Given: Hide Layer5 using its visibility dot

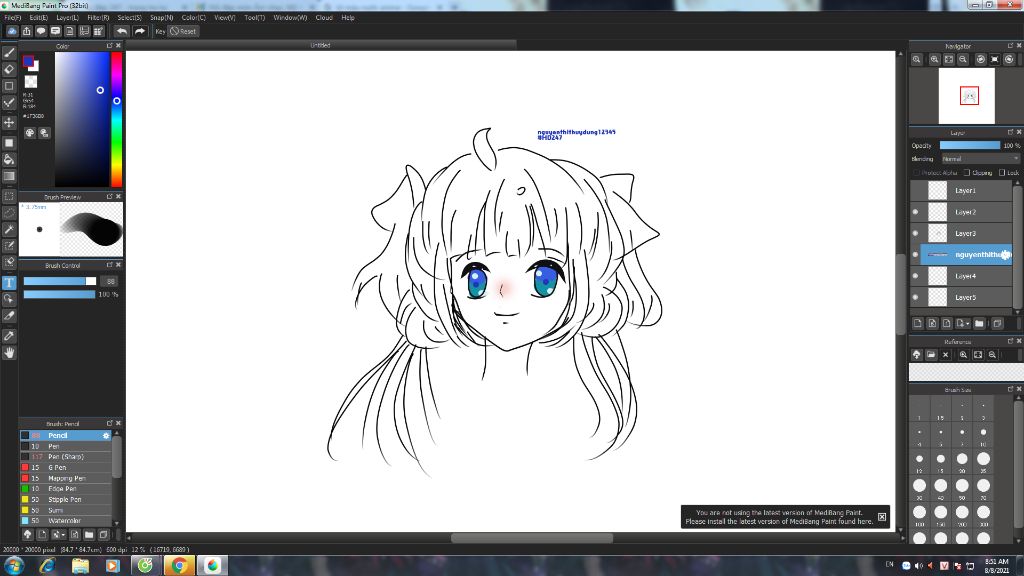Looking at the screenshot, I should (x=915, y=297).
